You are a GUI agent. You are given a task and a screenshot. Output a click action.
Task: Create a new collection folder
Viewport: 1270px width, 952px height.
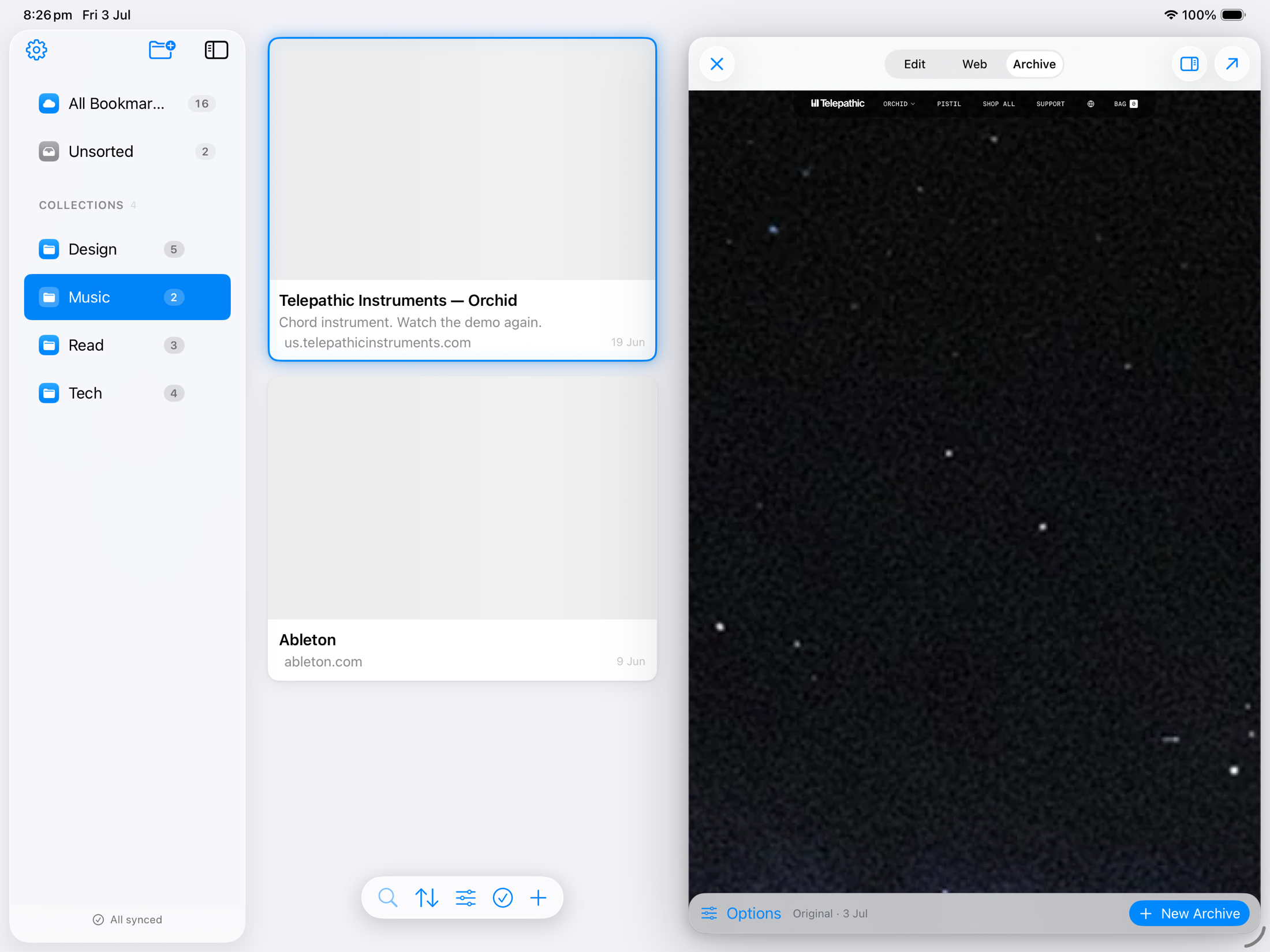click(162, 50)
